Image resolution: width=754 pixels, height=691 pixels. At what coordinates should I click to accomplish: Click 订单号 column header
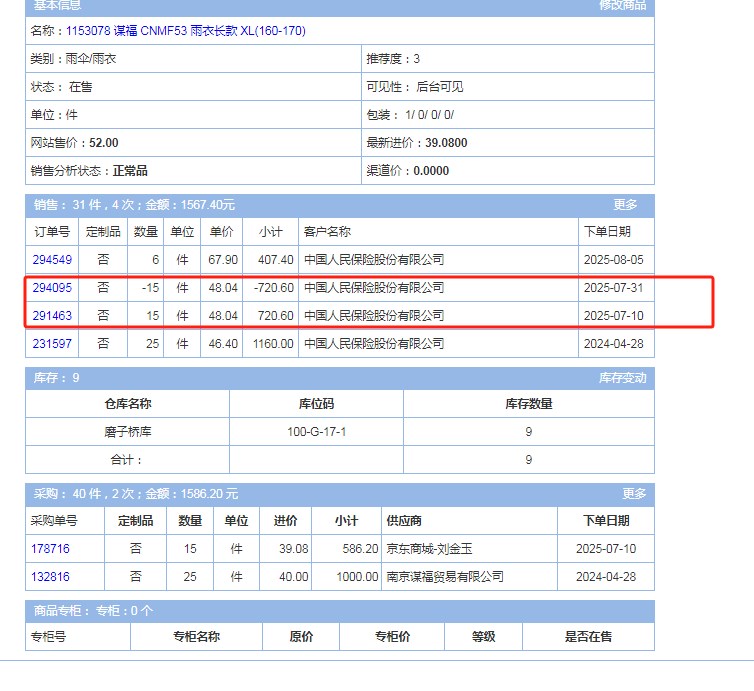(x=52, y=232)
